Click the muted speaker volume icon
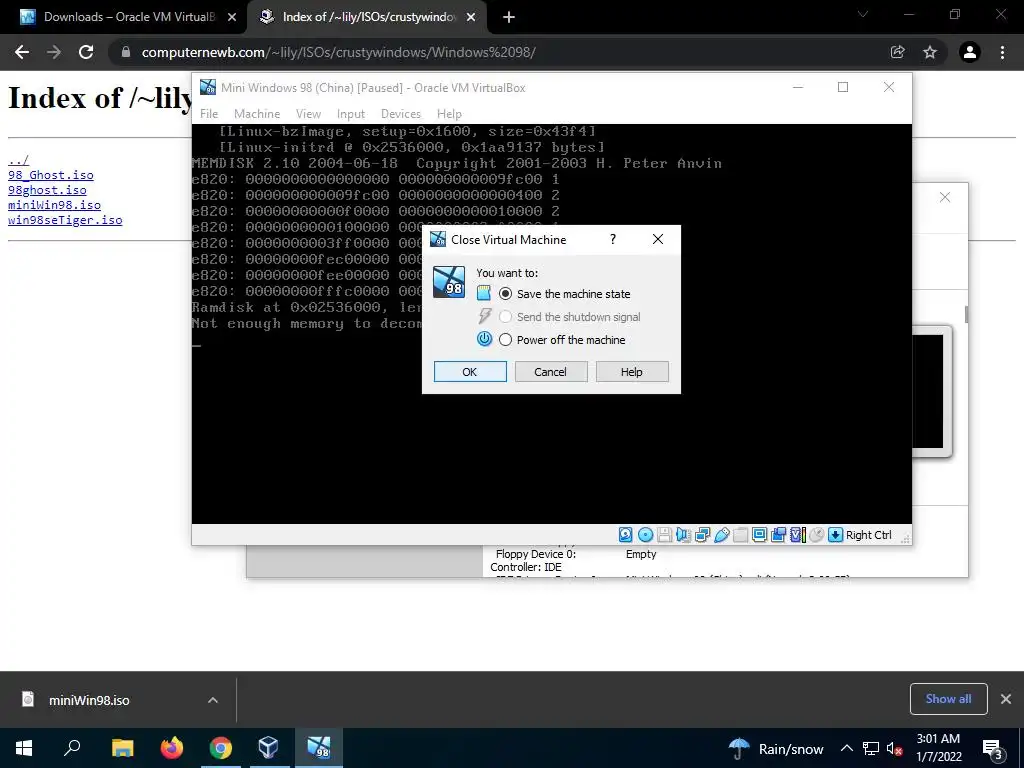This screenshot has width=1024, height=768. (x=895, y=748)
